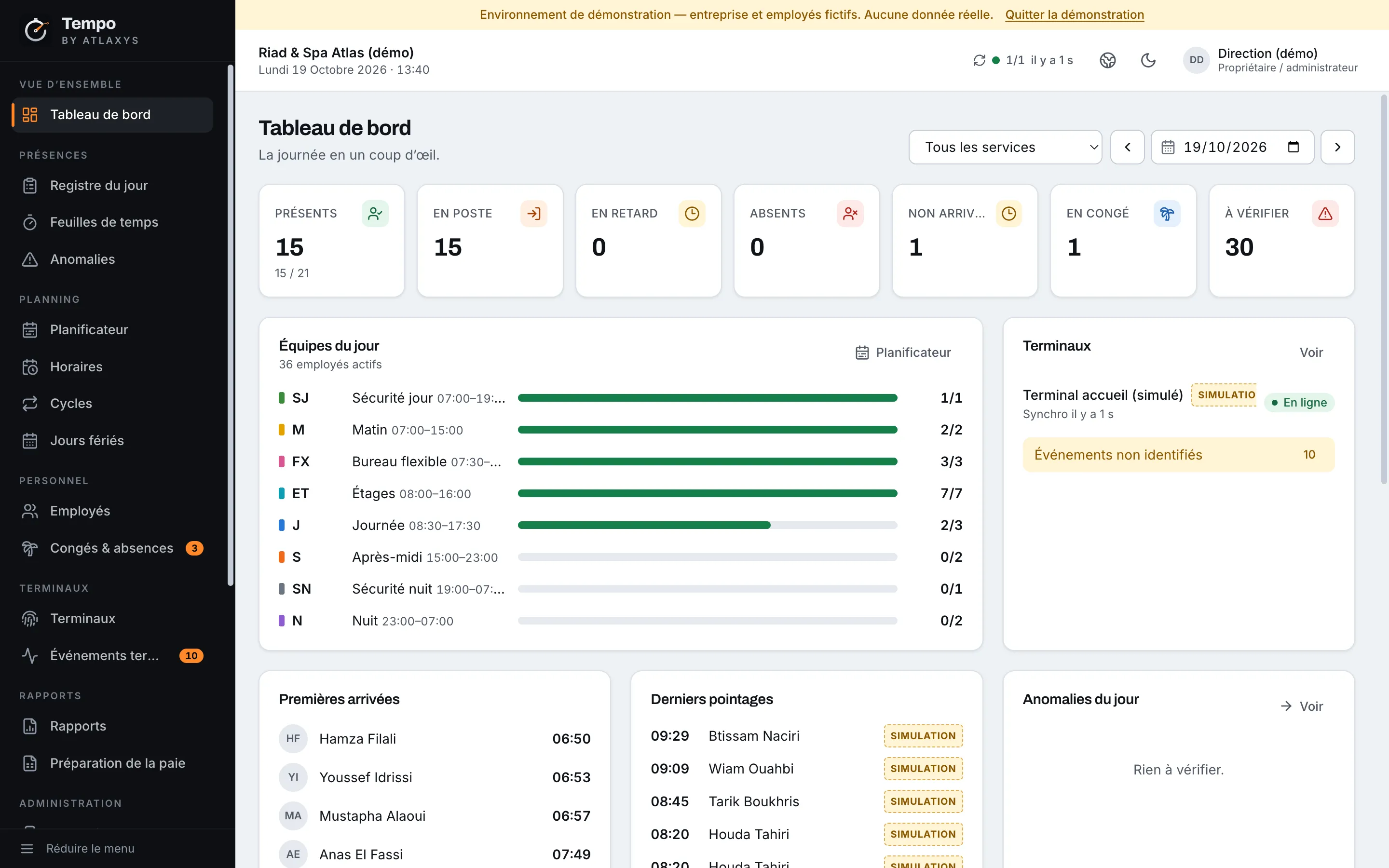Click Événements non identifiés banner
This screenshot has height=868, width=1389.
pos(1178,455)
